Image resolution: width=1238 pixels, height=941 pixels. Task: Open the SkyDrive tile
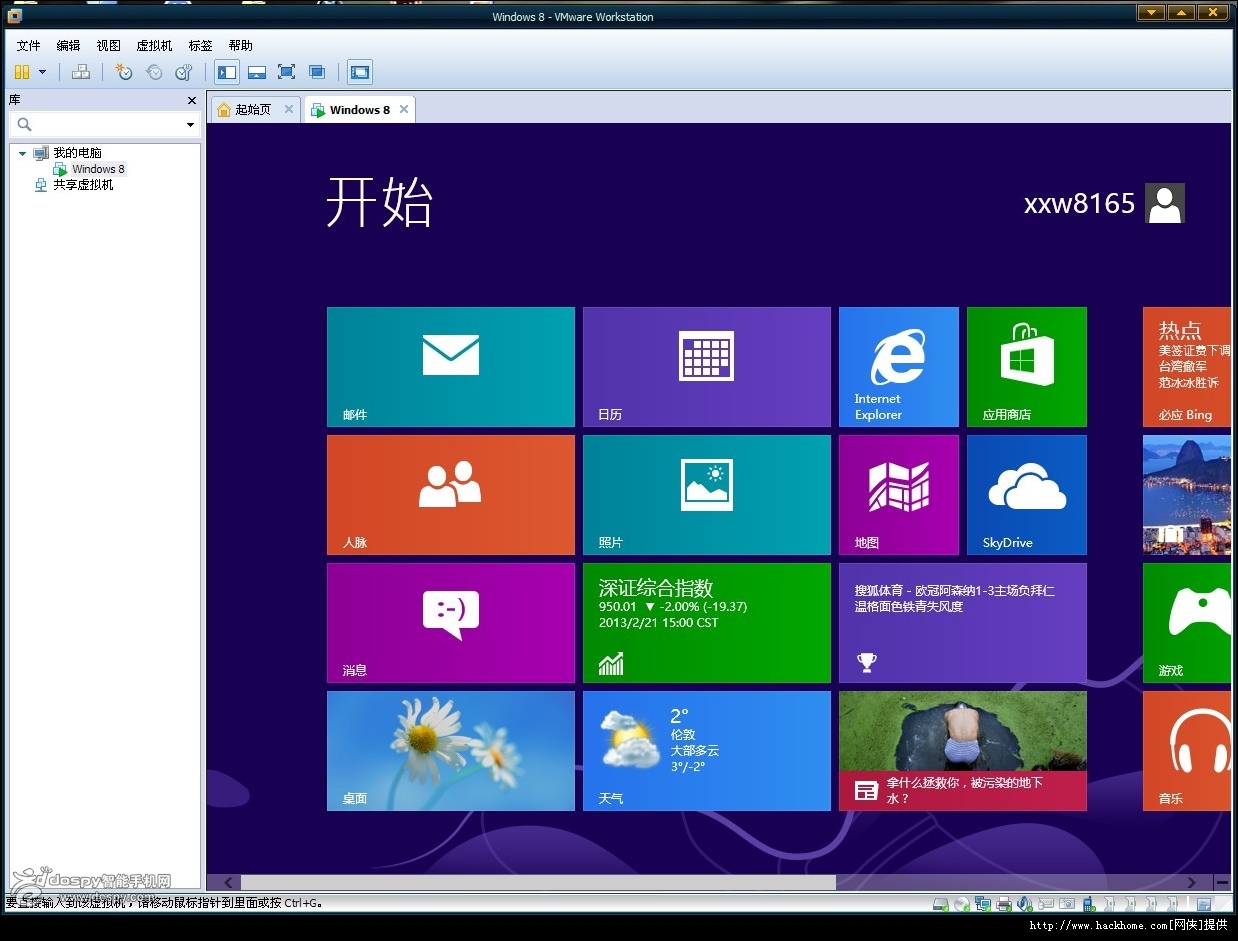pos(1027,495)
